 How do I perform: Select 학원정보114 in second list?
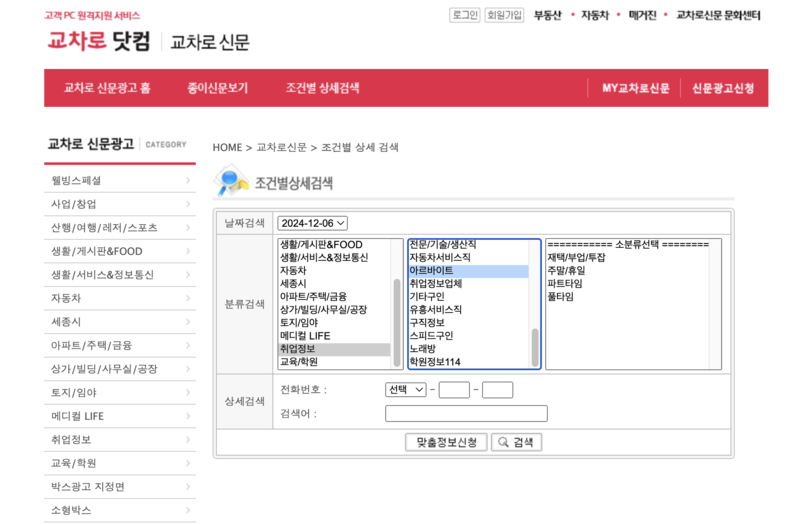[468, 362]
